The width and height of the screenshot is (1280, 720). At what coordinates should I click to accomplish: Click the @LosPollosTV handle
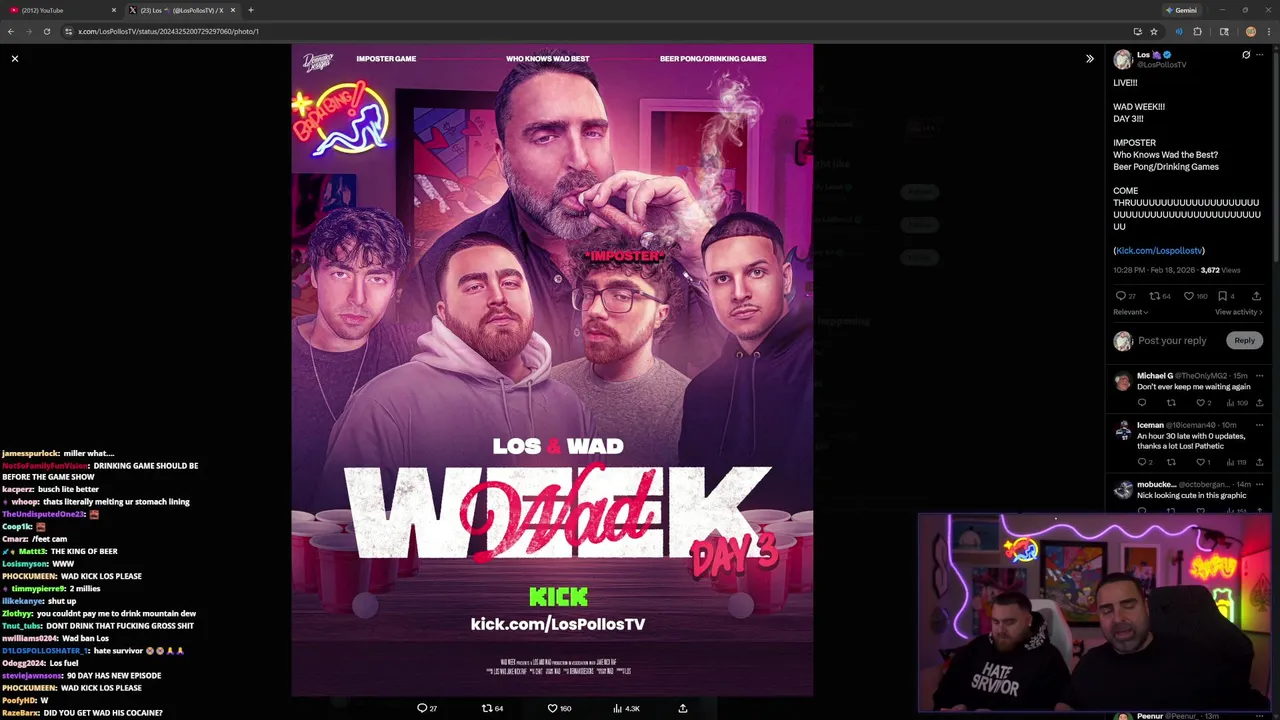pyautogui.click(x=1162, y=65)
